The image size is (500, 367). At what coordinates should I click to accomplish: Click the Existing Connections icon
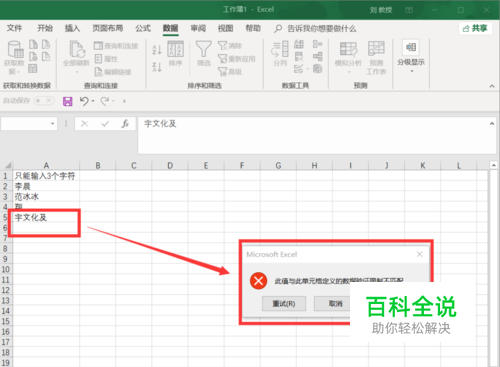[x=46, y=57]
